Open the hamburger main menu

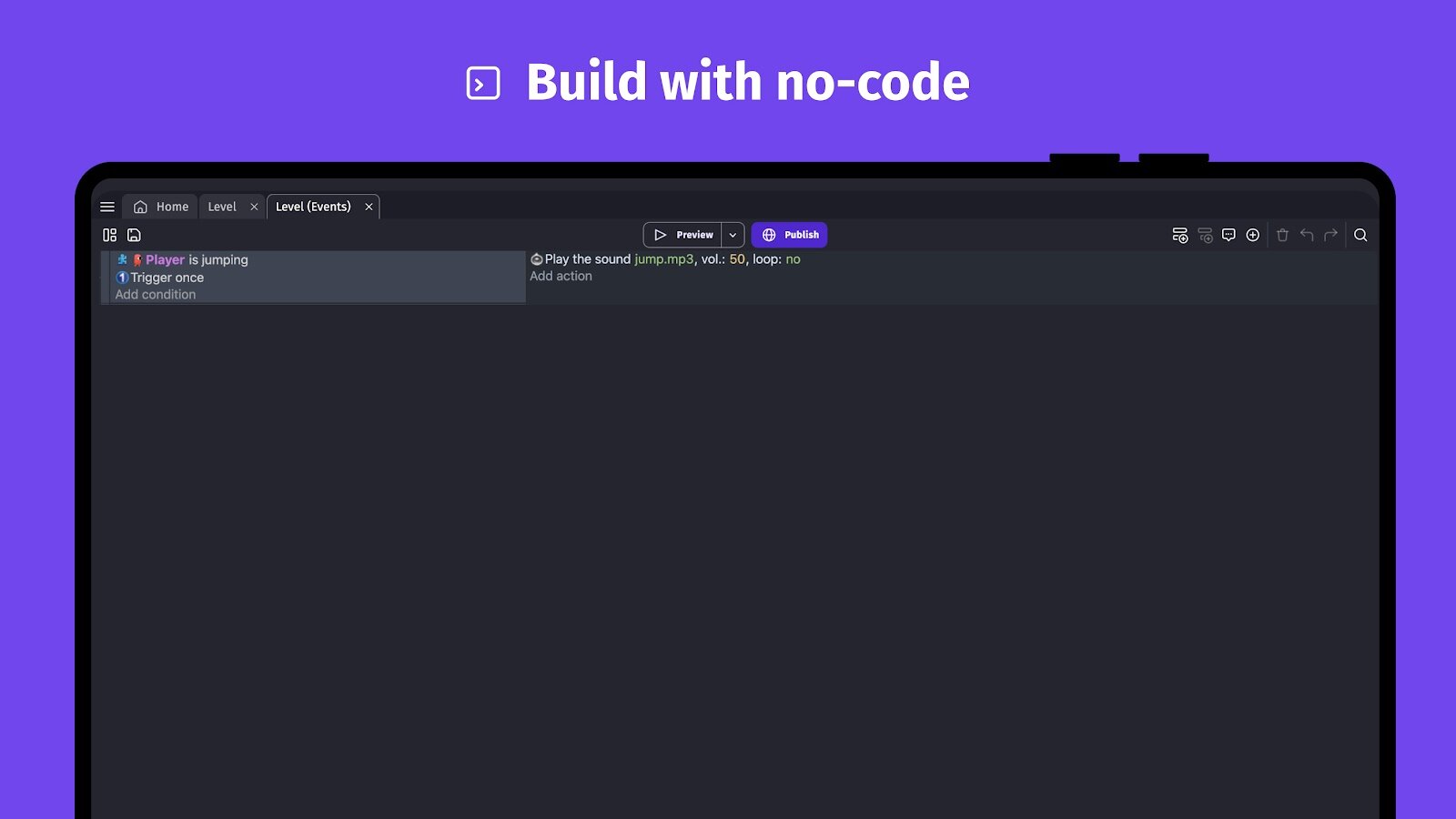click(107, 207)
